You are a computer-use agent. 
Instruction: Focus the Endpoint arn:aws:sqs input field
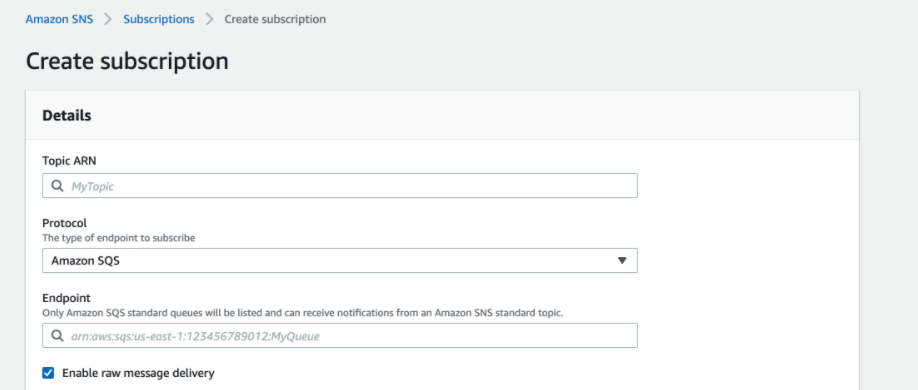click(340, 336)
